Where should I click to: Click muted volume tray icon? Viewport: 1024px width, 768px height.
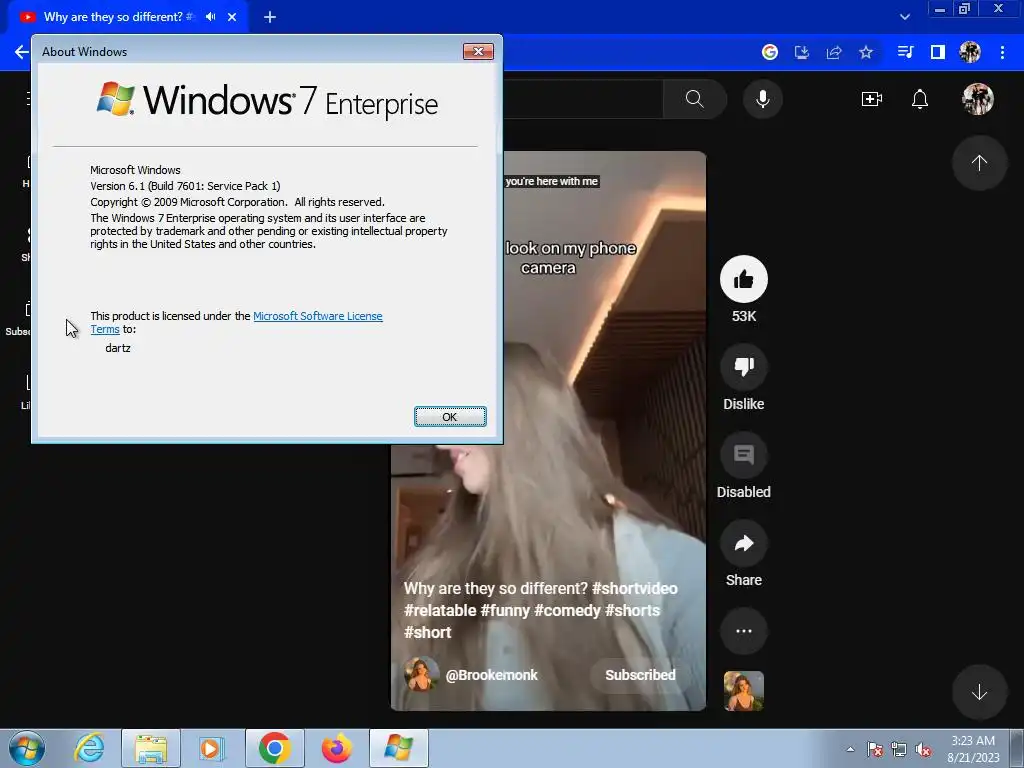923,749
